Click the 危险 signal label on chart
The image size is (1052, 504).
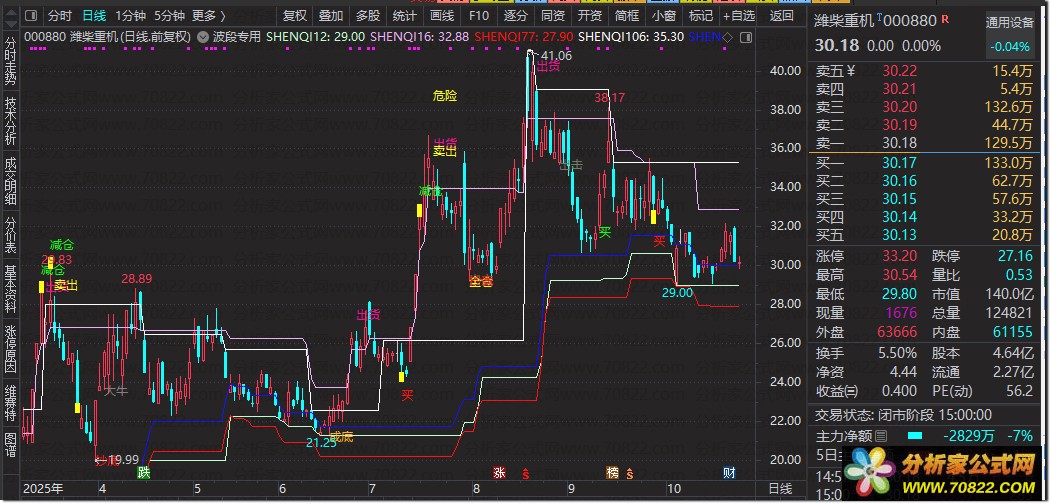pos(445,96)
